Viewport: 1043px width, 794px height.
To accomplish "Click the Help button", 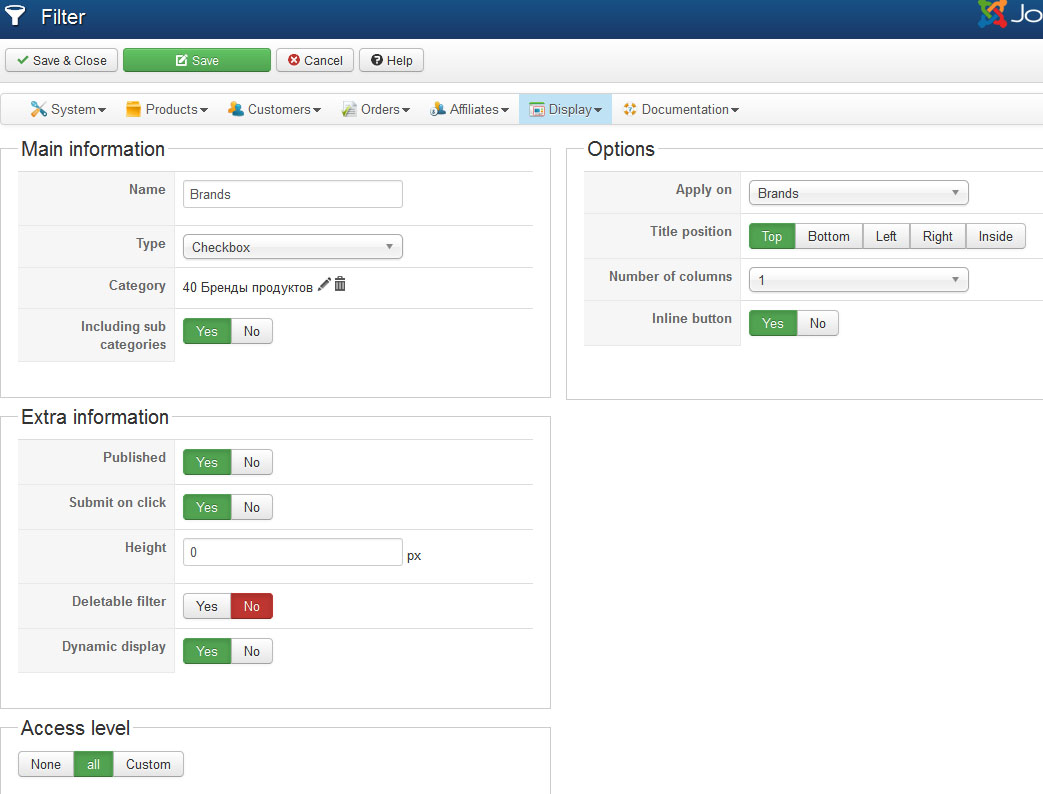I will pyautogui.click(x=391, y=61).
